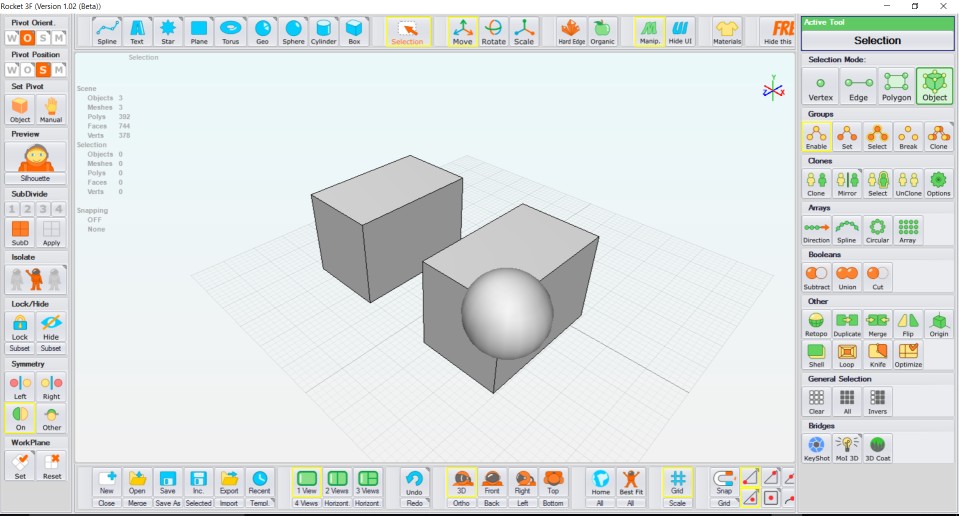This screenshot has width=959, height=516.
Task: Turn Symmetry On
Action: point(20,418)
